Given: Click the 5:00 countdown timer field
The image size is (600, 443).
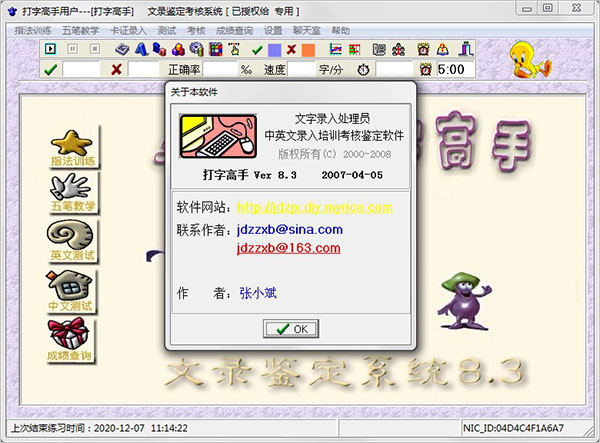Looking at the screenshot, I should [455, 69].
